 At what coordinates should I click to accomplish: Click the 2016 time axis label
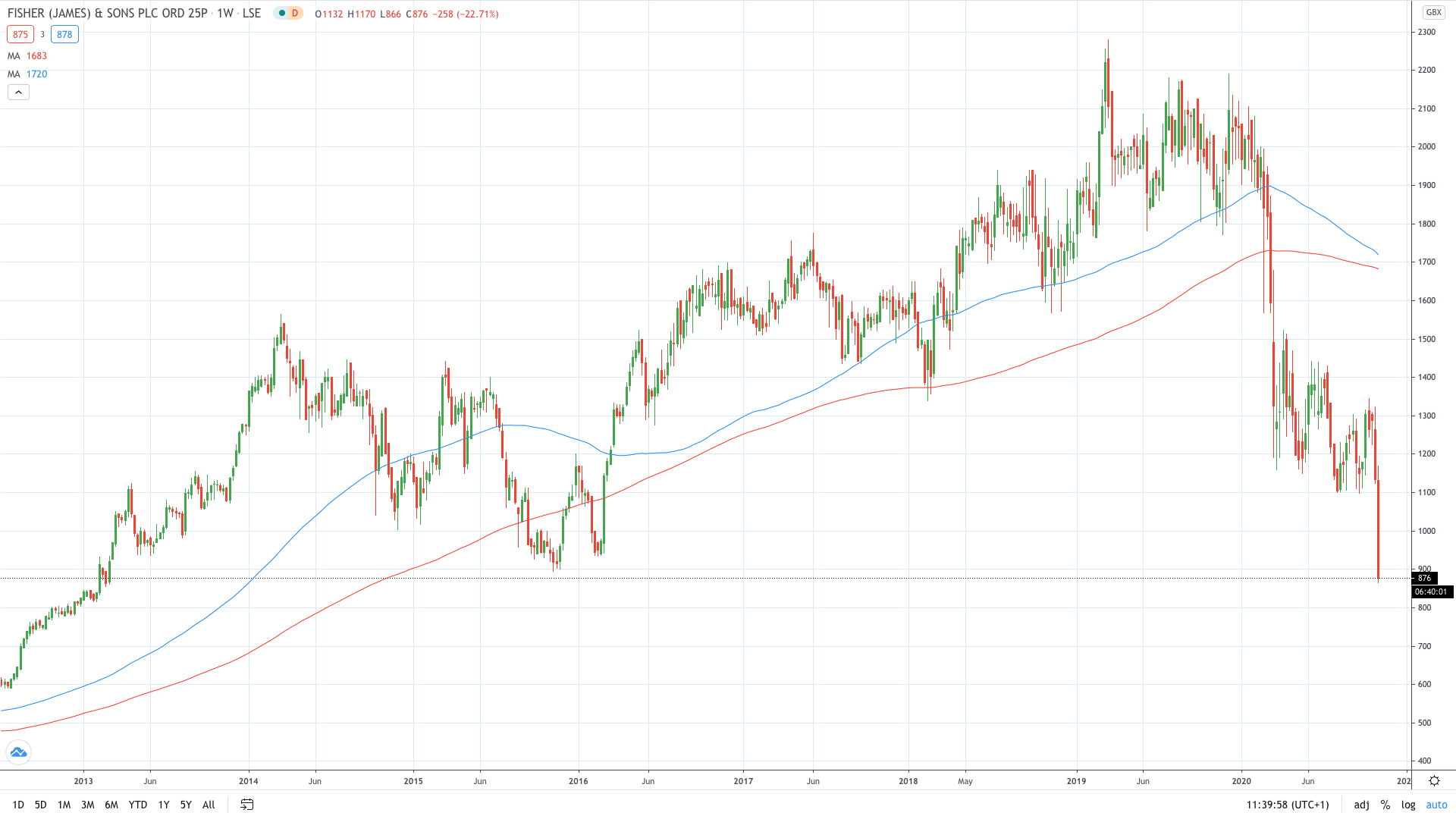click(578, 781)
